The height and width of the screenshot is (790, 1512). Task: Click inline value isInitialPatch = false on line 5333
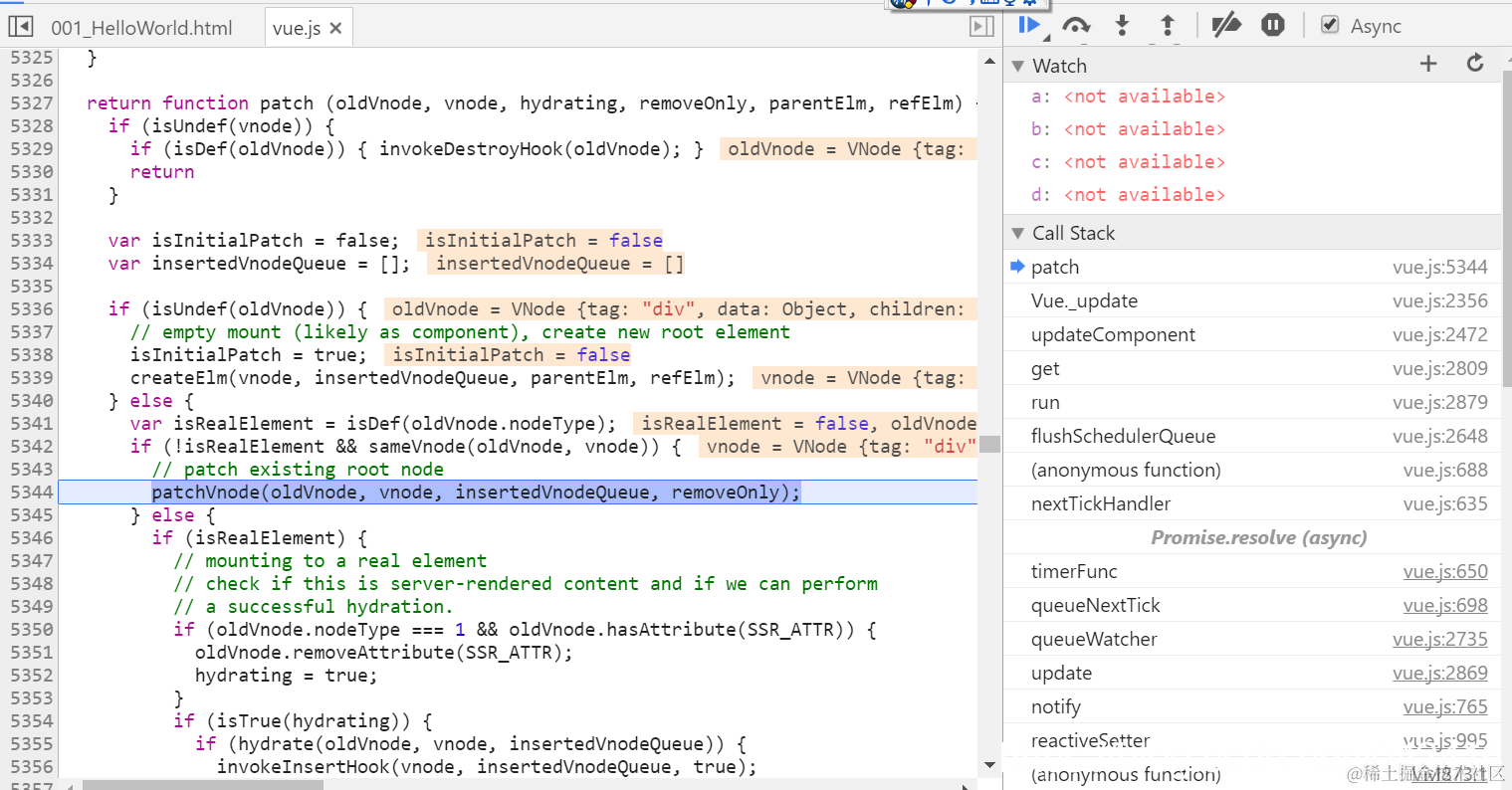click(542, 241)
